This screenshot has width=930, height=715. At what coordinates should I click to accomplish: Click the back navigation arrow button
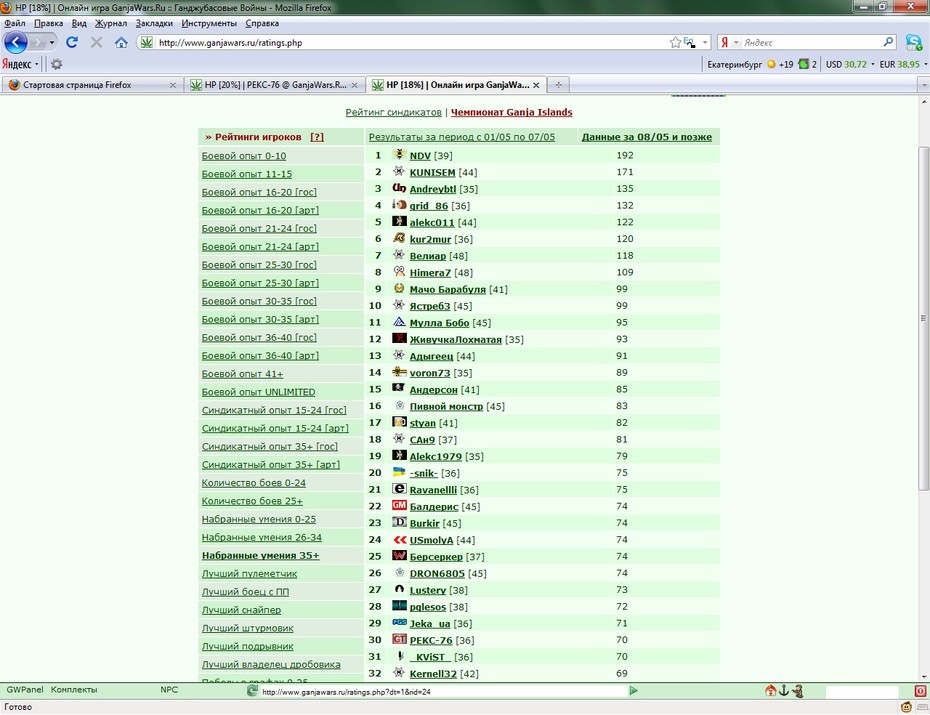[x=15, y=42]
